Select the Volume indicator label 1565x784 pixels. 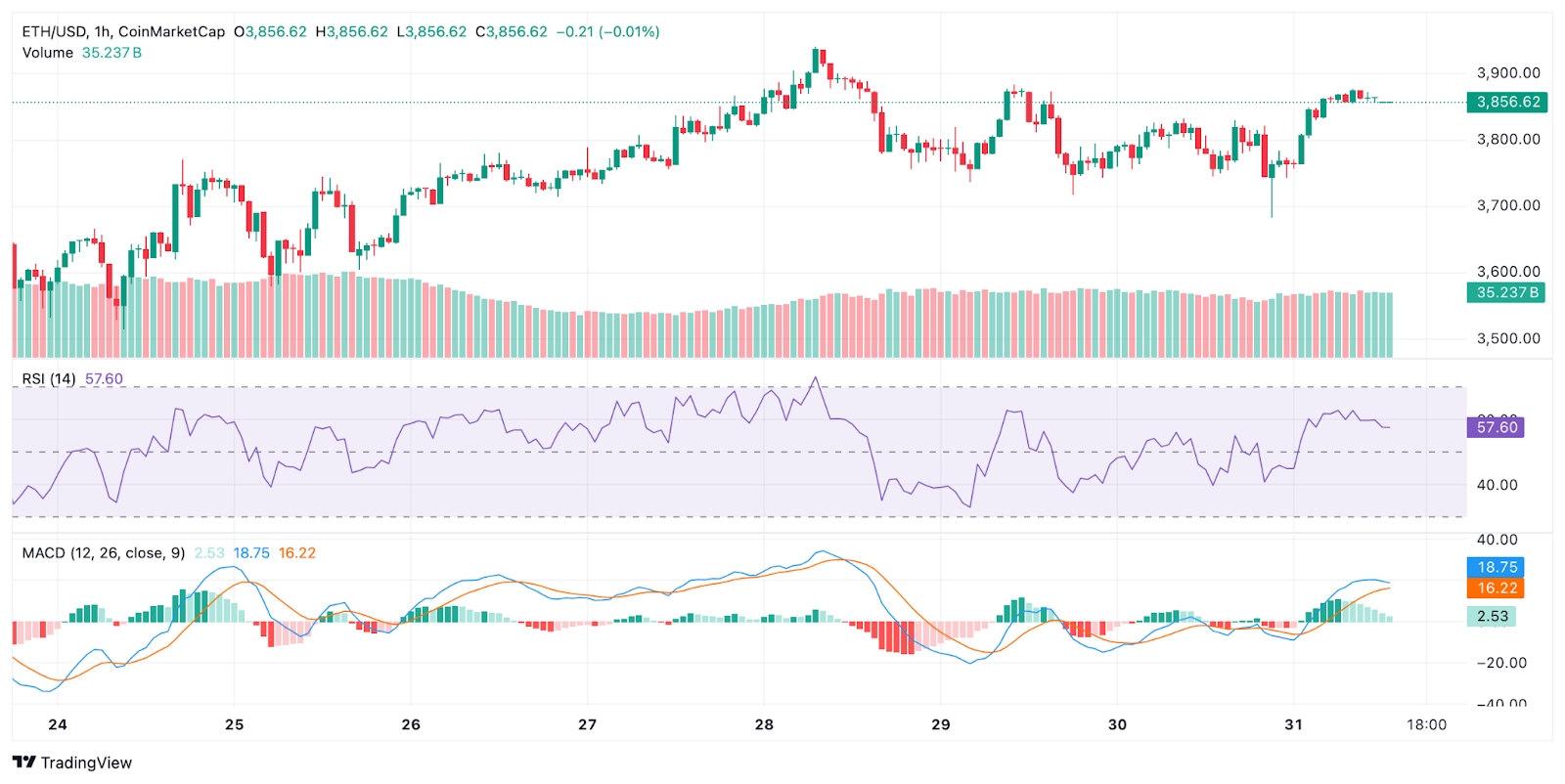click(48, 53)
